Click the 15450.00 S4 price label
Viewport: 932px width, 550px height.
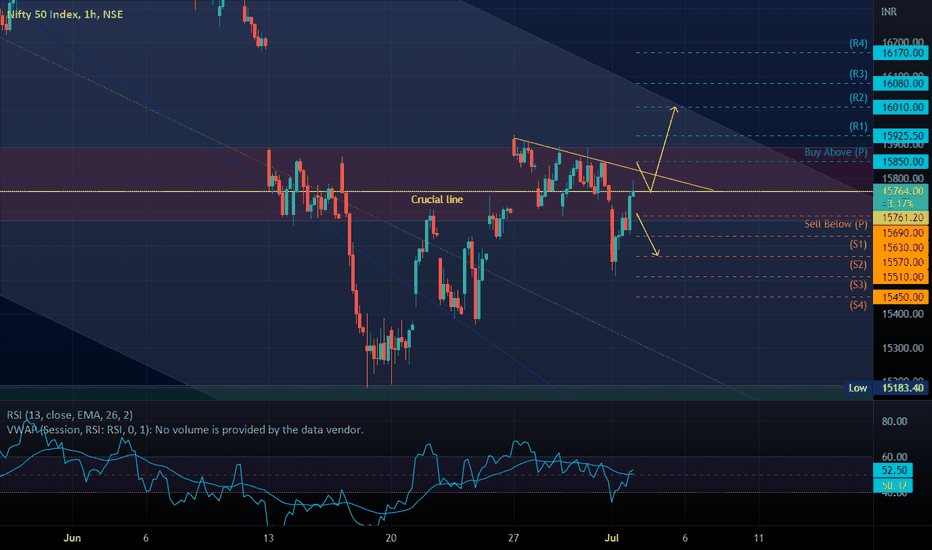(900, 297)
